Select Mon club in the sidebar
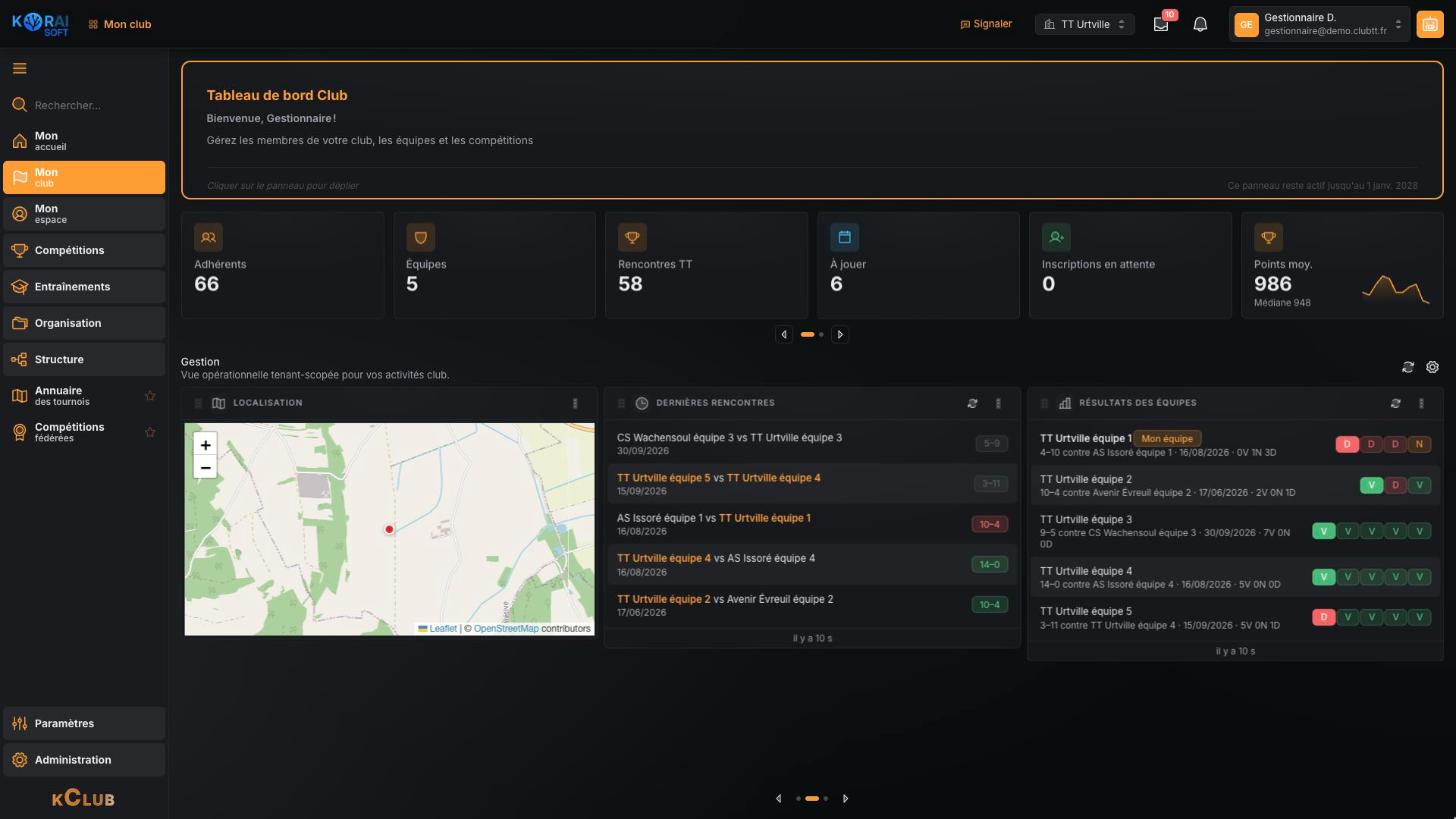The image size is (1456, 819). pos(84,177)
